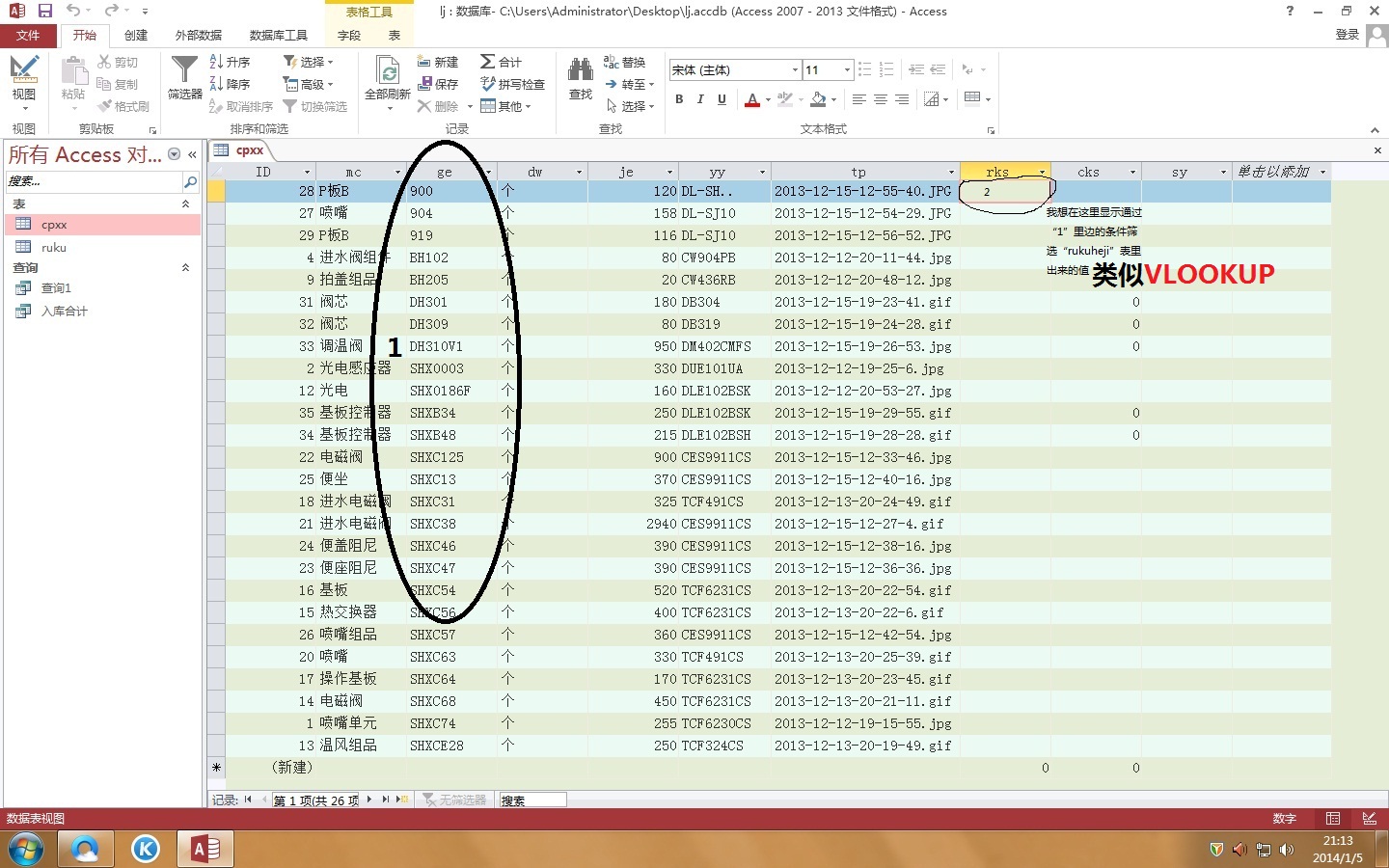Screen dimensions: 1389x868
Task: Toggle underline formatting
Action: pyautogui.click(x=722, y=99)
